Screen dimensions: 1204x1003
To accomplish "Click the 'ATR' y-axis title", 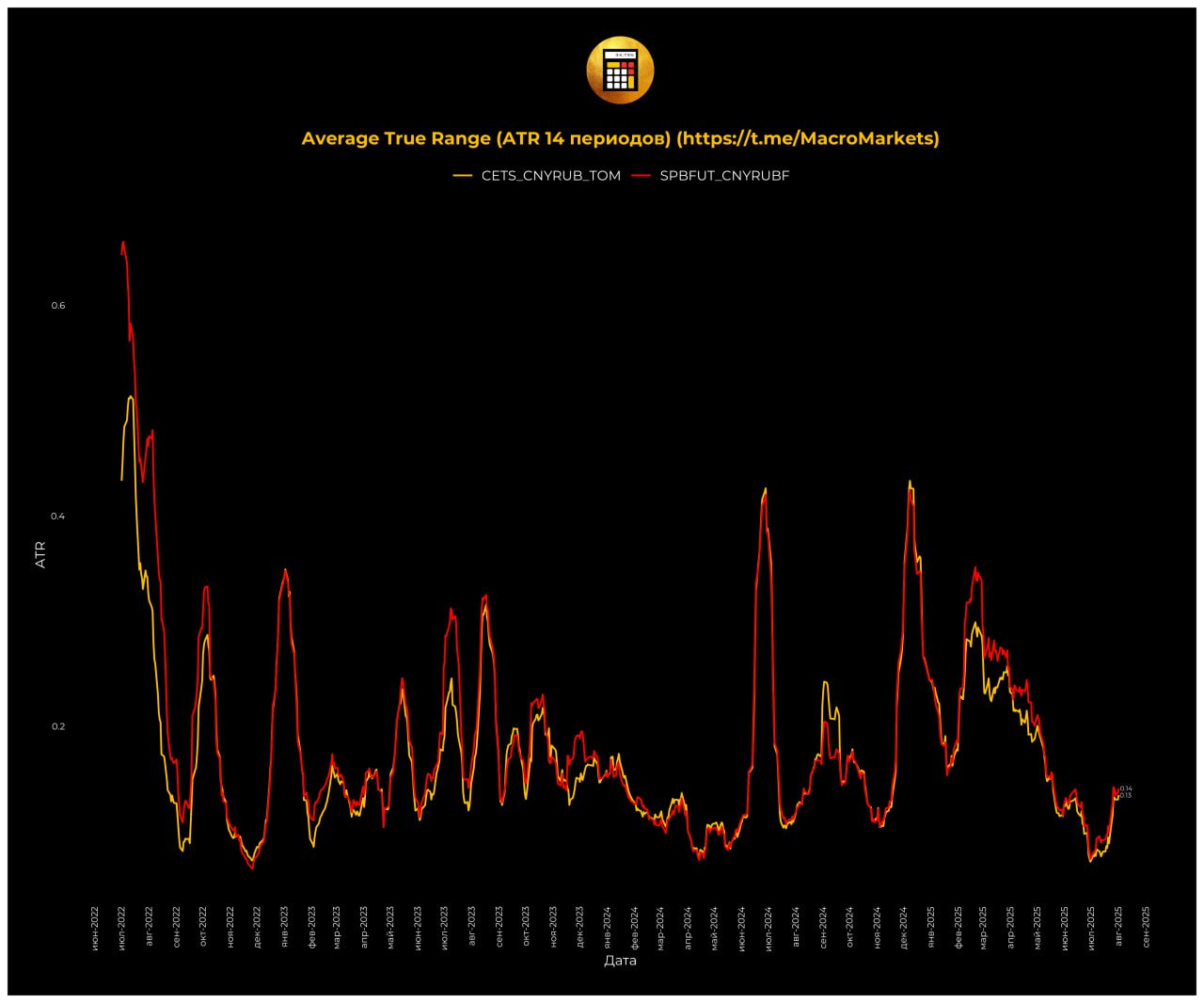I will [x=40, y=554].
